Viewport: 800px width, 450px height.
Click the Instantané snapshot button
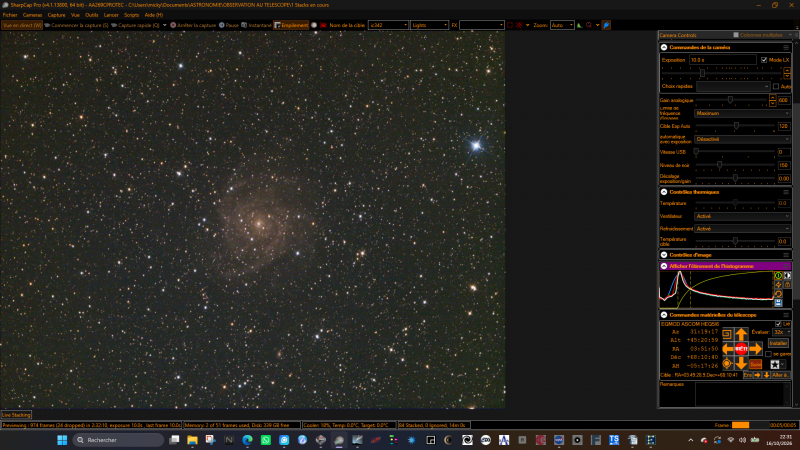[x=257, y=25]
